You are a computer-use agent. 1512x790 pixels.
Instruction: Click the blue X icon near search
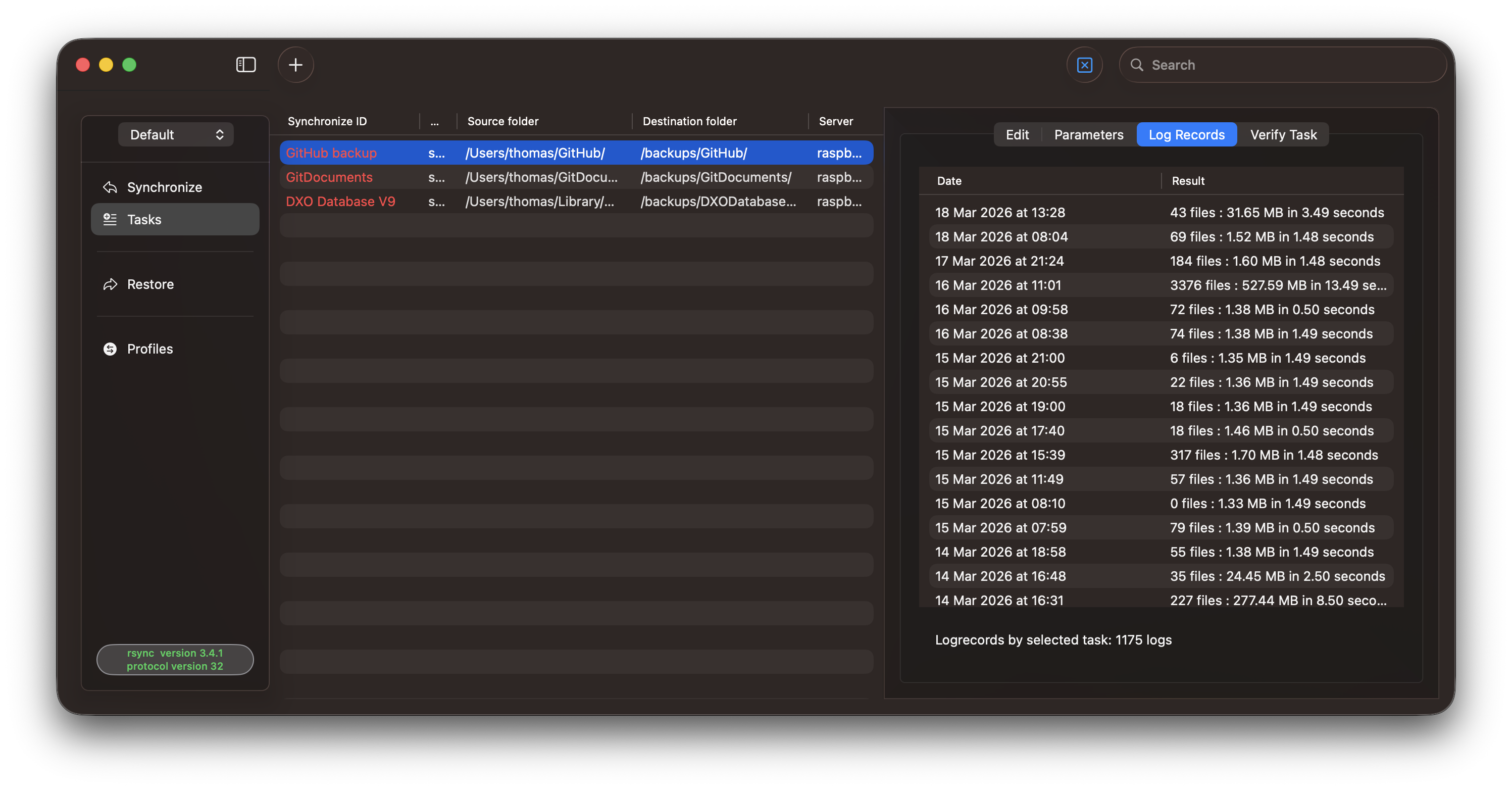(1084, 65)
